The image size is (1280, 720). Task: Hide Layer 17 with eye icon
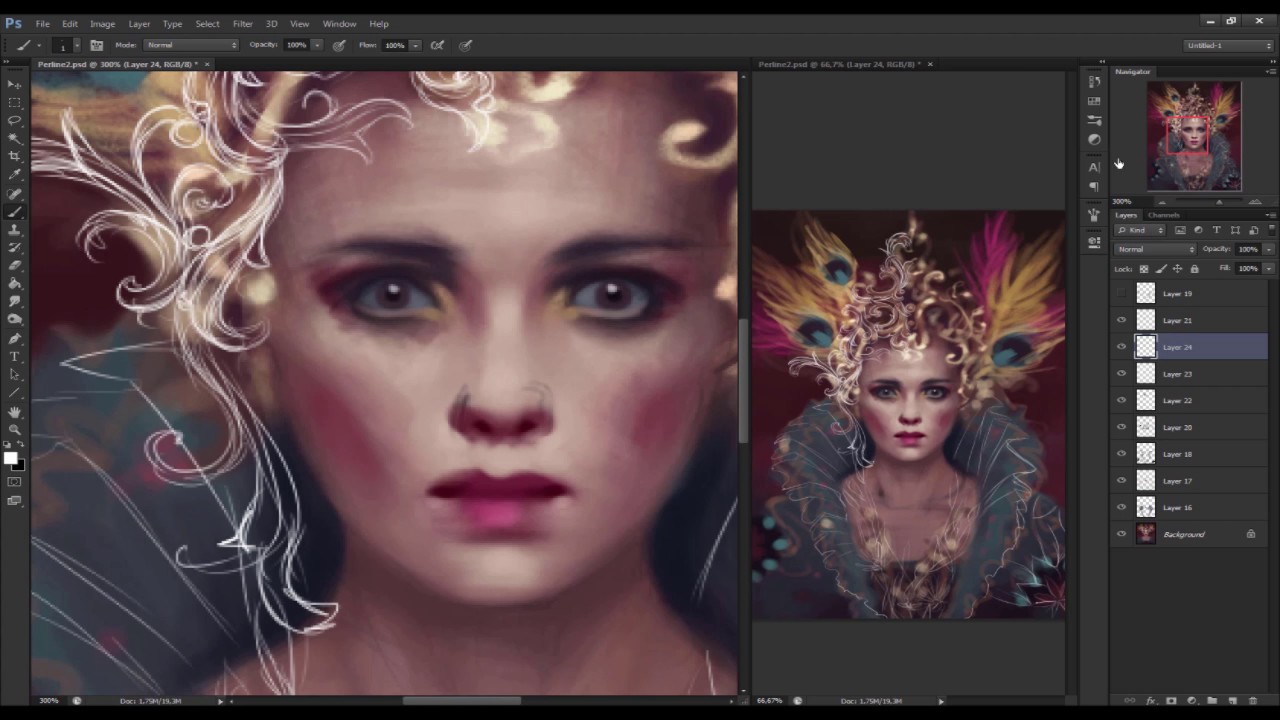pyautogui.click(x=1121, y=481)
